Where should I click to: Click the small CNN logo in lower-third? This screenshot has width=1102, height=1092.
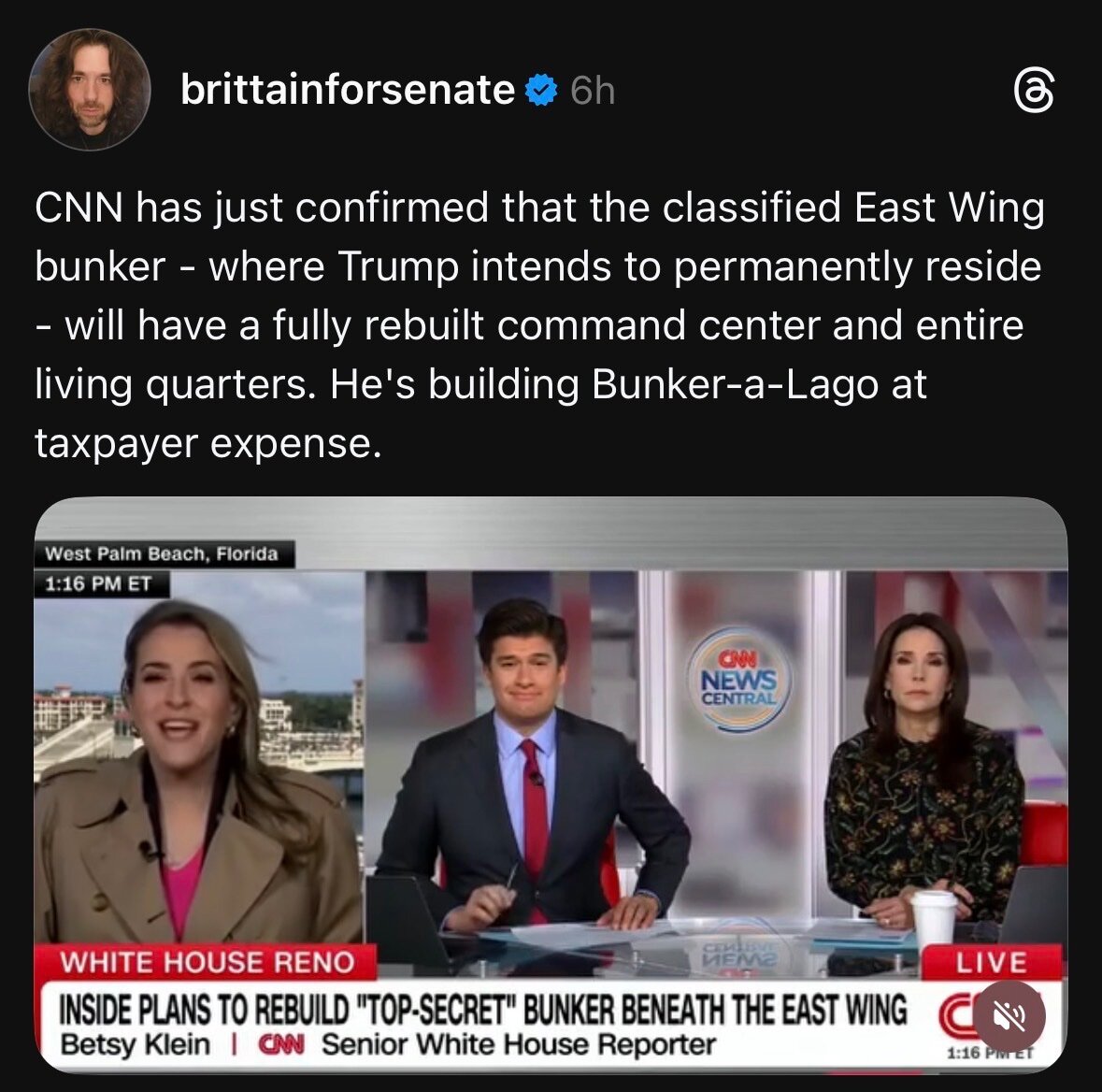280,1045
